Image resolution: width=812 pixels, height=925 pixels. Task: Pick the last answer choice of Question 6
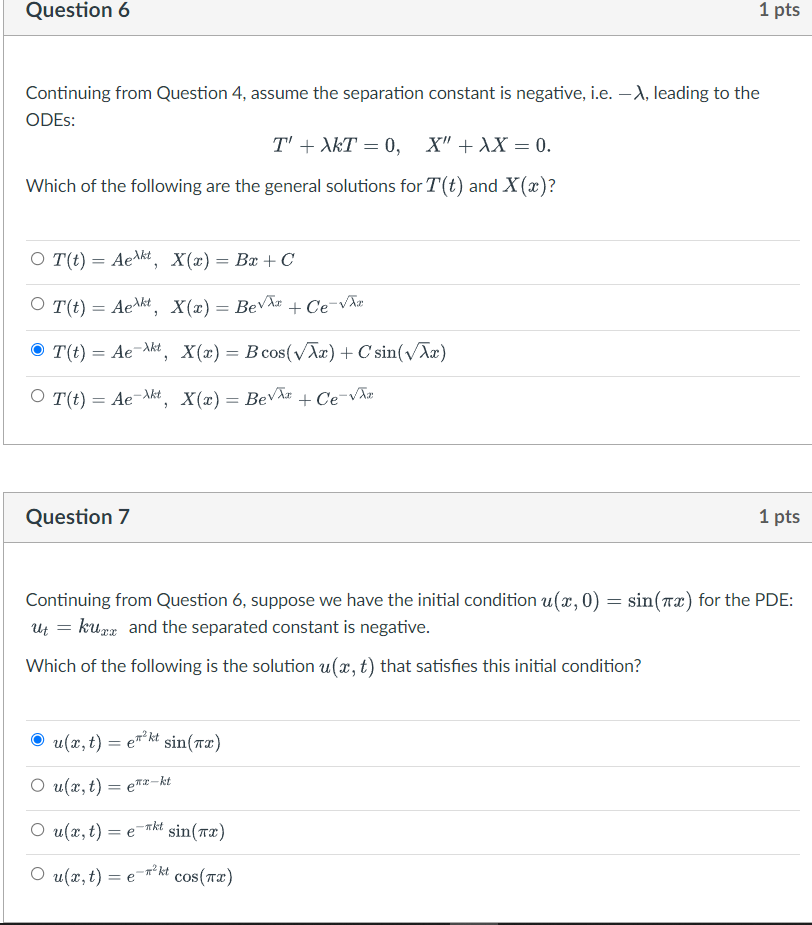pyautogui.click(x=36, y=396)
